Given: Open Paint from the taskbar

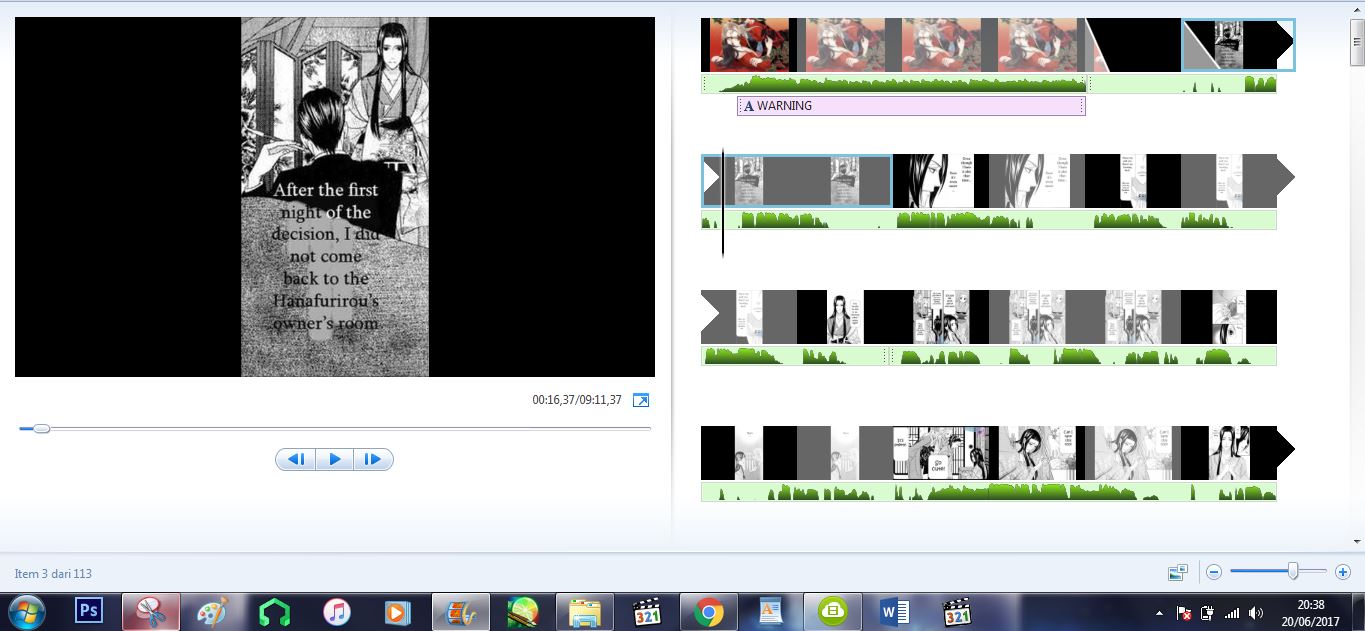Looking at the screenshot, I should click(x=213, y=611).
